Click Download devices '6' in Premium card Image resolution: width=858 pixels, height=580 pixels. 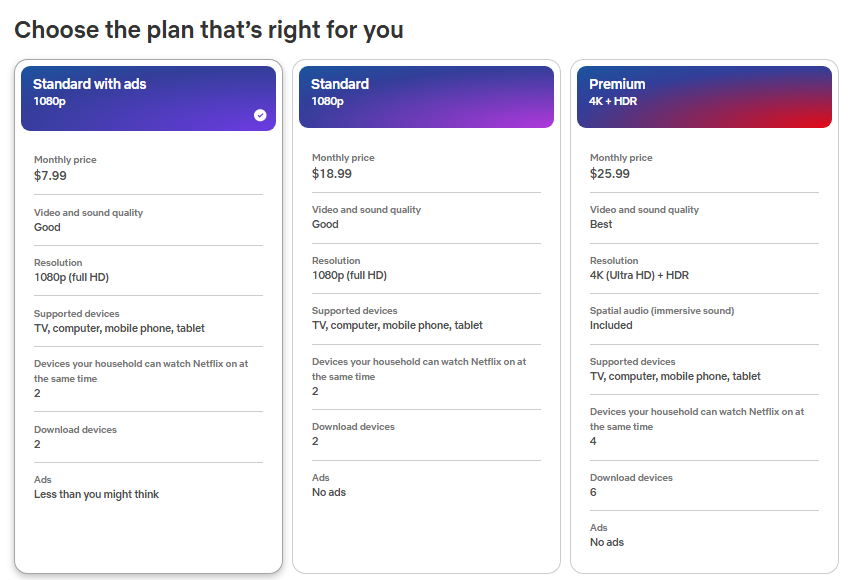click(593, 492)
